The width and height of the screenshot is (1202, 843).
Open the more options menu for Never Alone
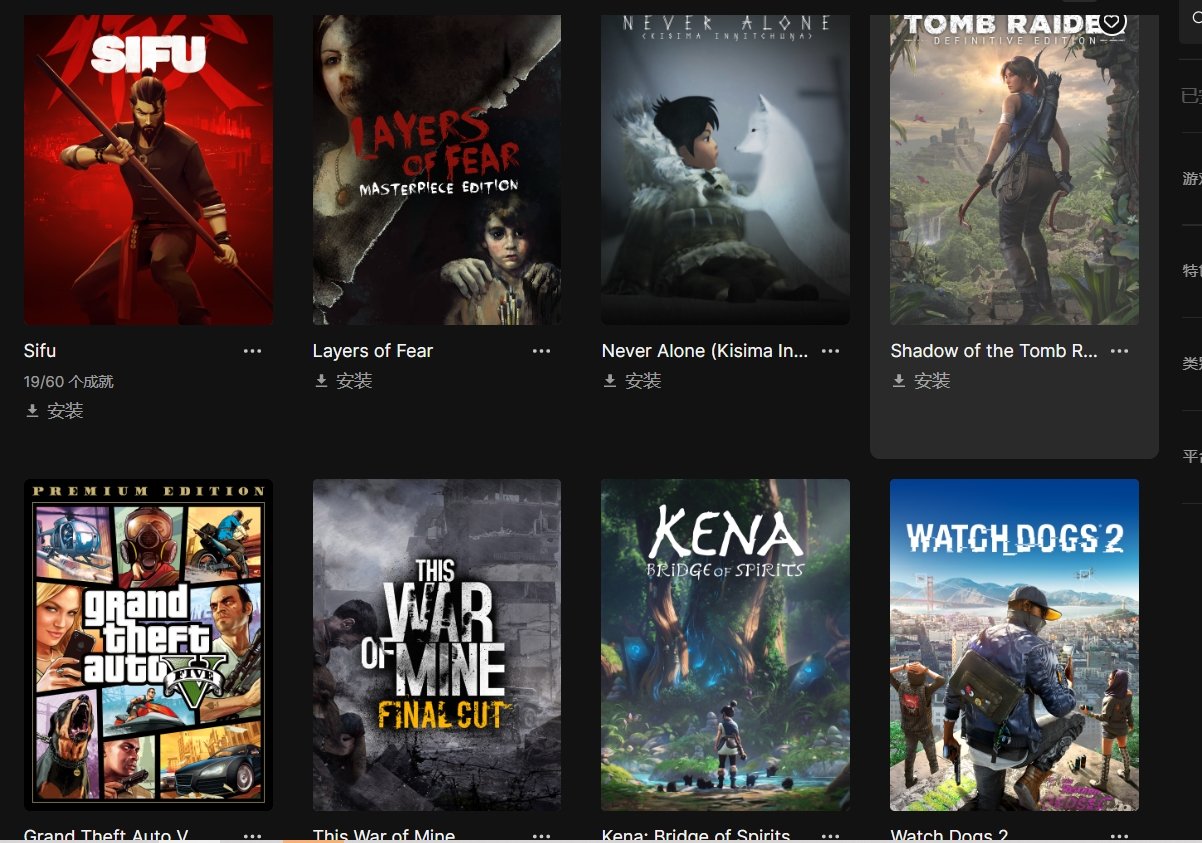(830, 351)
